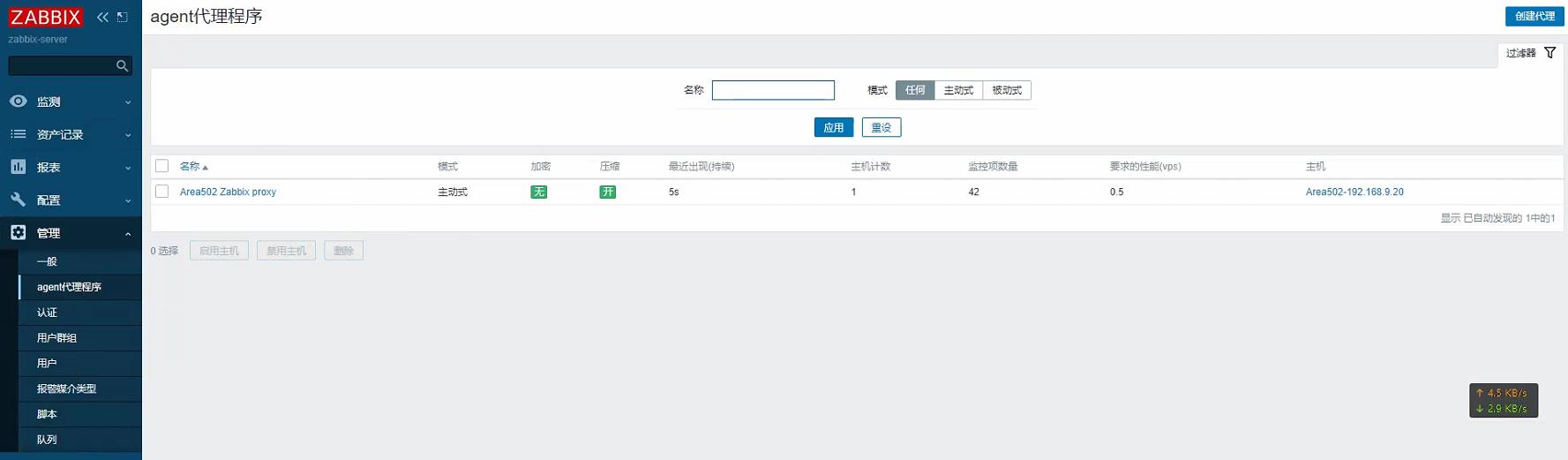Click the 主机计数 column header
1568x460 pixels.
(870, 166)
